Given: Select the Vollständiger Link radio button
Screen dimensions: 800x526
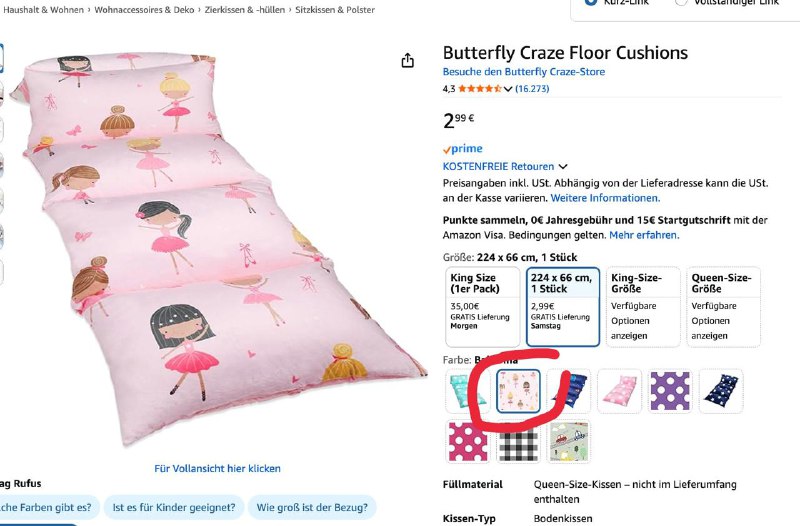Looking at the screenshot, I should pos(709,2).
